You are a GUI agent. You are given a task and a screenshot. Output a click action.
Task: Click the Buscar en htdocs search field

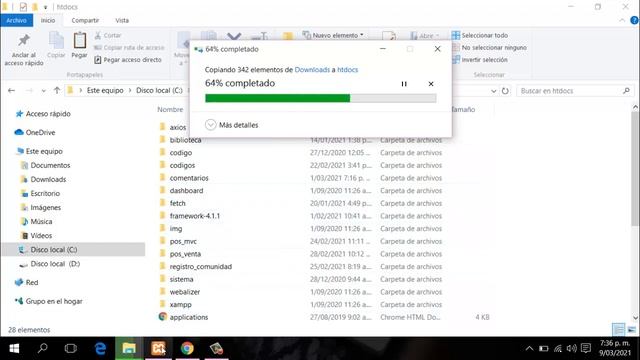[x=575, y=91]
